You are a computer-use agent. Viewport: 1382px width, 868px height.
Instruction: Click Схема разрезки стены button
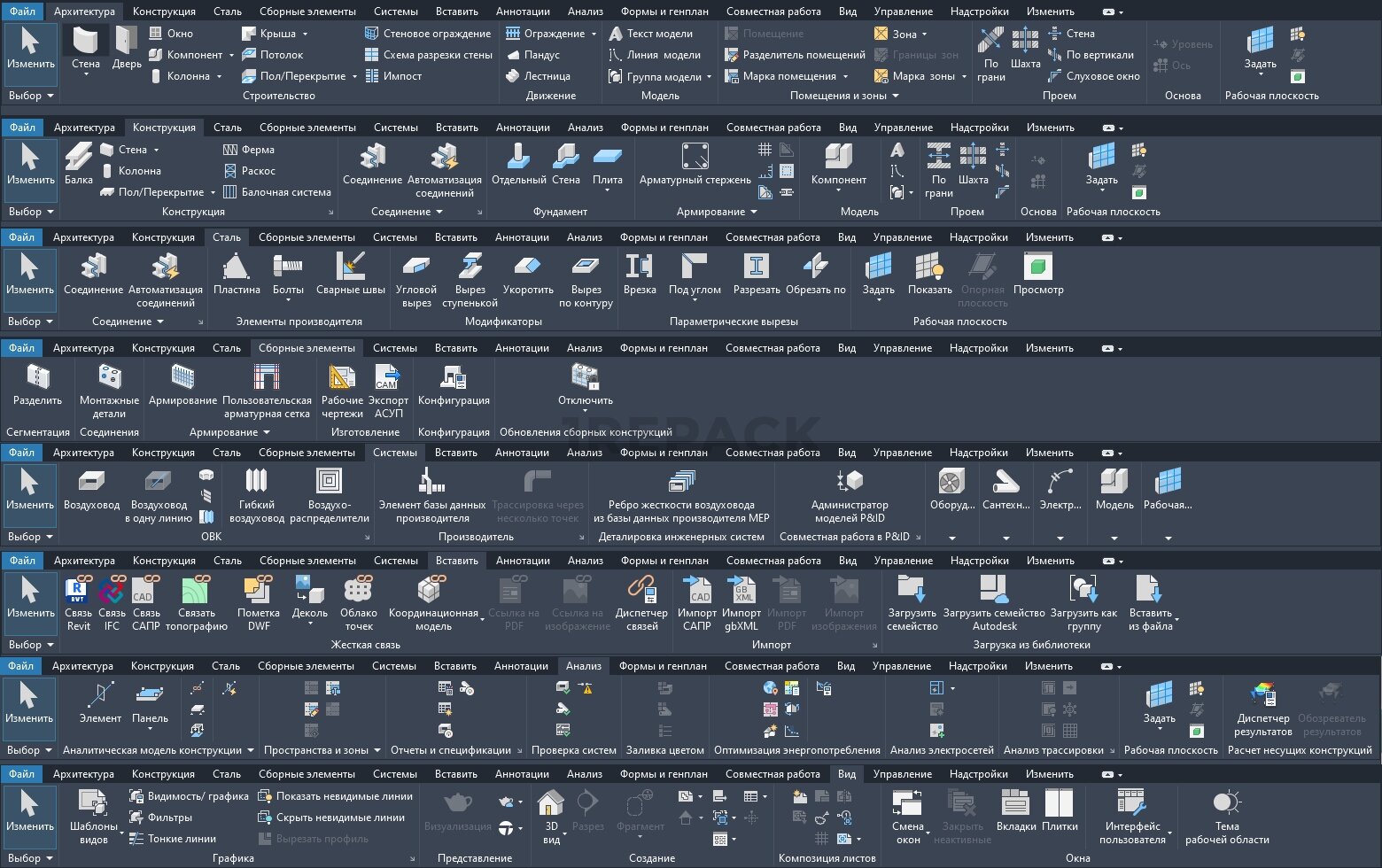428,55
